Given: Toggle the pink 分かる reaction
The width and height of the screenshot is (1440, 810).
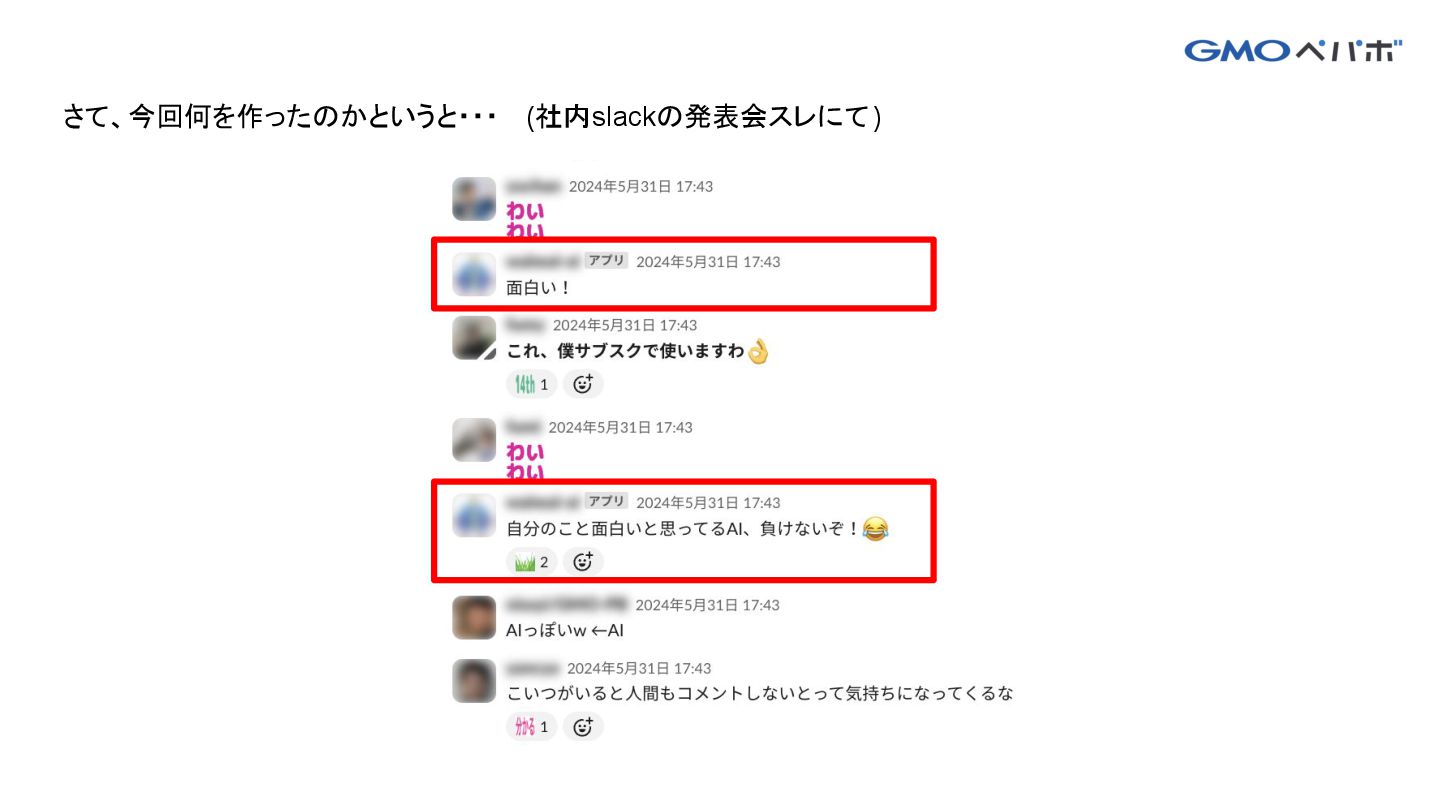Looking at the screenshot, I should pyautogui.click(x=531, y=727).
